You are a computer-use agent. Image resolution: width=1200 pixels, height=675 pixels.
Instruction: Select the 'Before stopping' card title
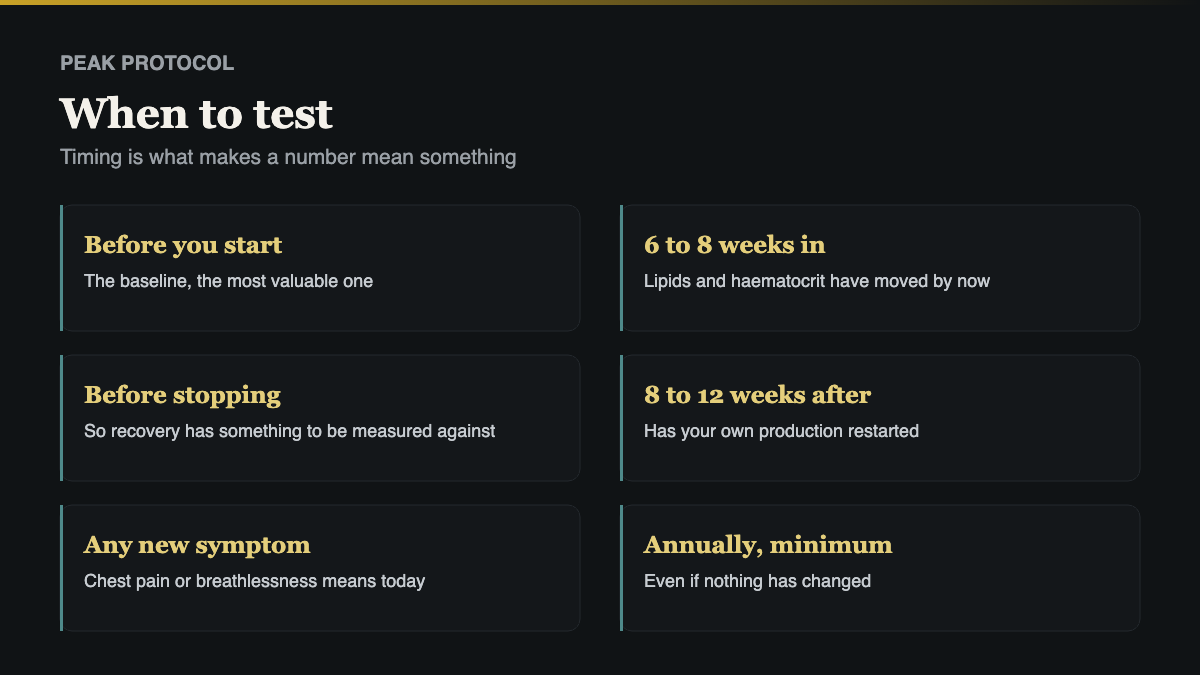pyautogui.click(x=182, y=395)
